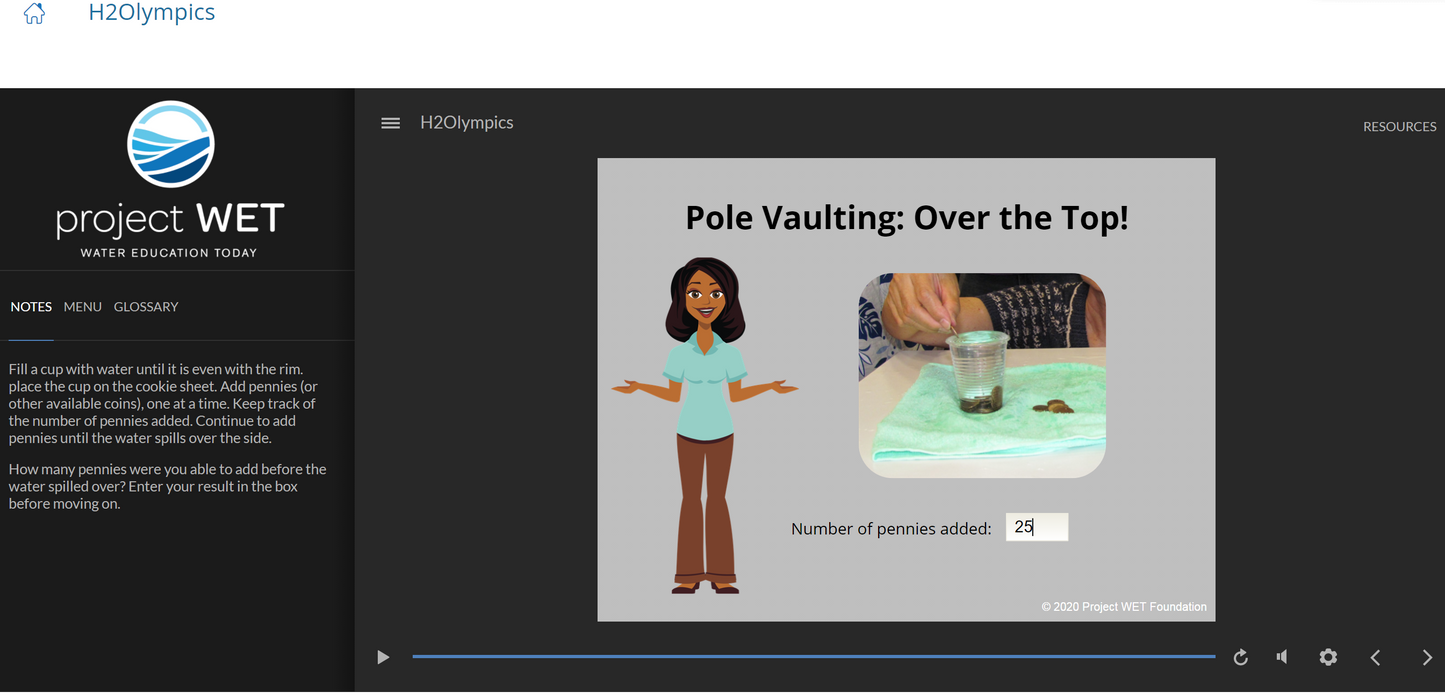This screenshot has width=1445, height=699.
Task: Click the Project WET logo
Action: [x=171, y=179]
